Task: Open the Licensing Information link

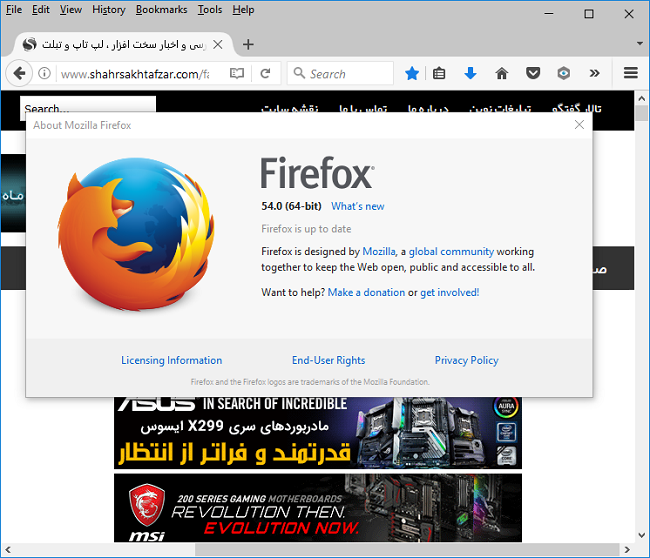Action: click(171, 360)
